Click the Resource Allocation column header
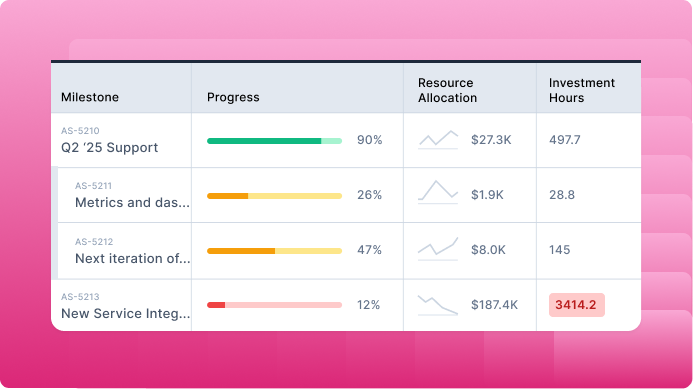 coord(447,90)
